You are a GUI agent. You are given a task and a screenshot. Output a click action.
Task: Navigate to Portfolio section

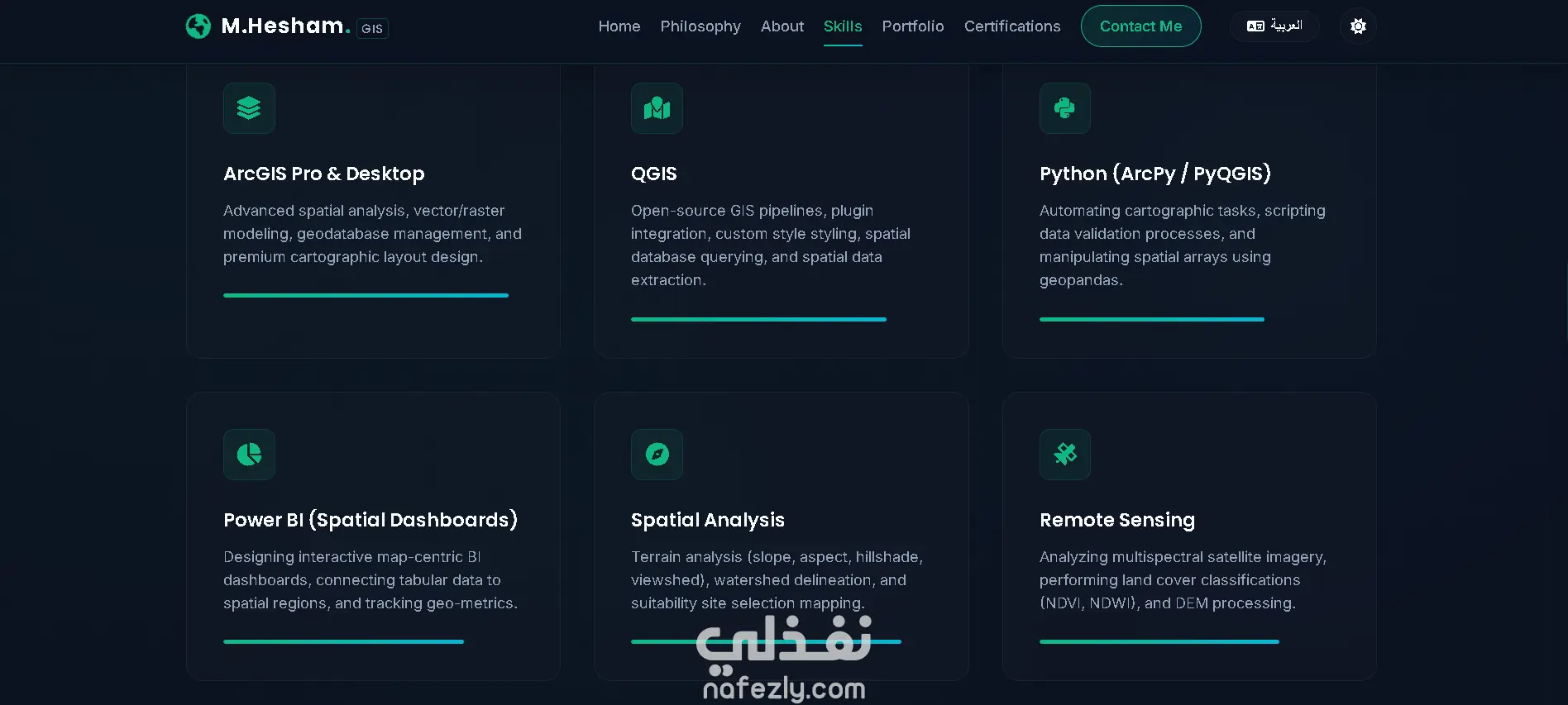tap(913, 26)
